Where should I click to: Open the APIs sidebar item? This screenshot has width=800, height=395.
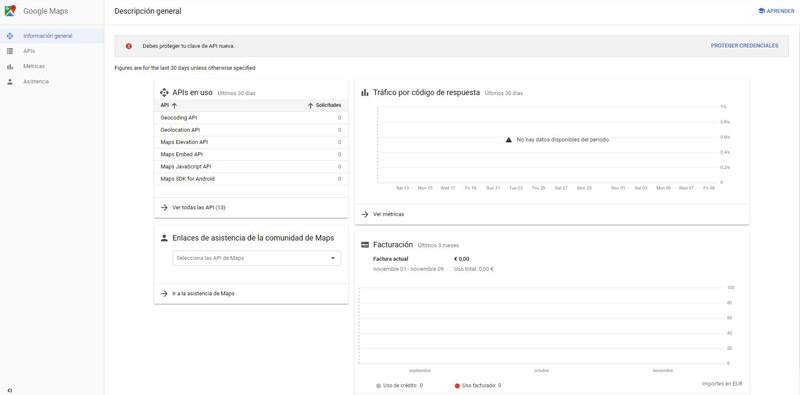click(29, 51)
